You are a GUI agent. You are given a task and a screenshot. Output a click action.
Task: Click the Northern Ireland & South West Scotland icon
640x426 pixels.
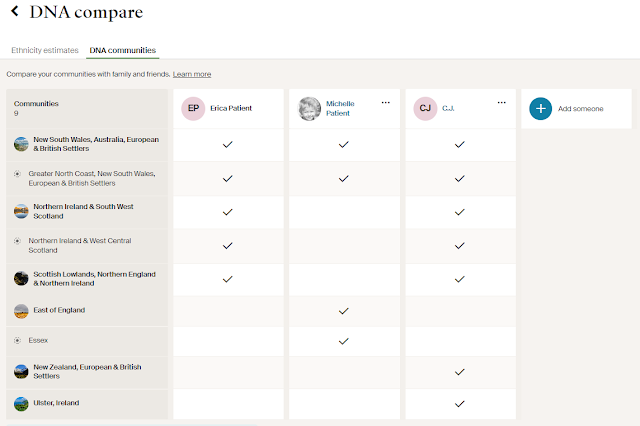[21, 211]
